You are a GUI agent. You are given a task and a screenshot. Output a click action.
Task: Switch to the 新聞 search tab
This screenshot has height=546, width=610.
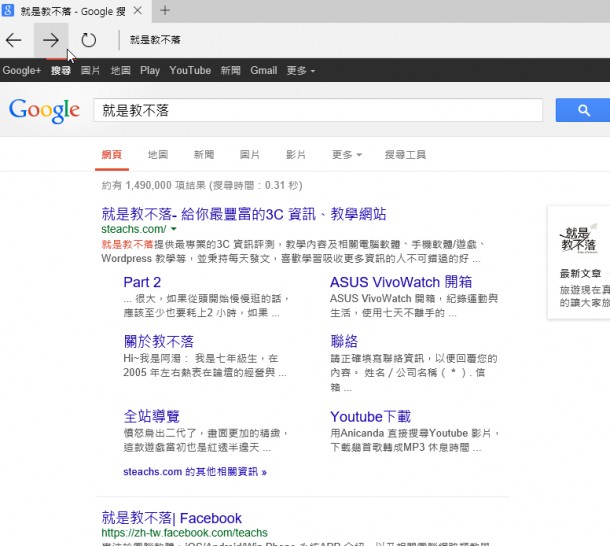pyautogui.click(x=204, y=155)
